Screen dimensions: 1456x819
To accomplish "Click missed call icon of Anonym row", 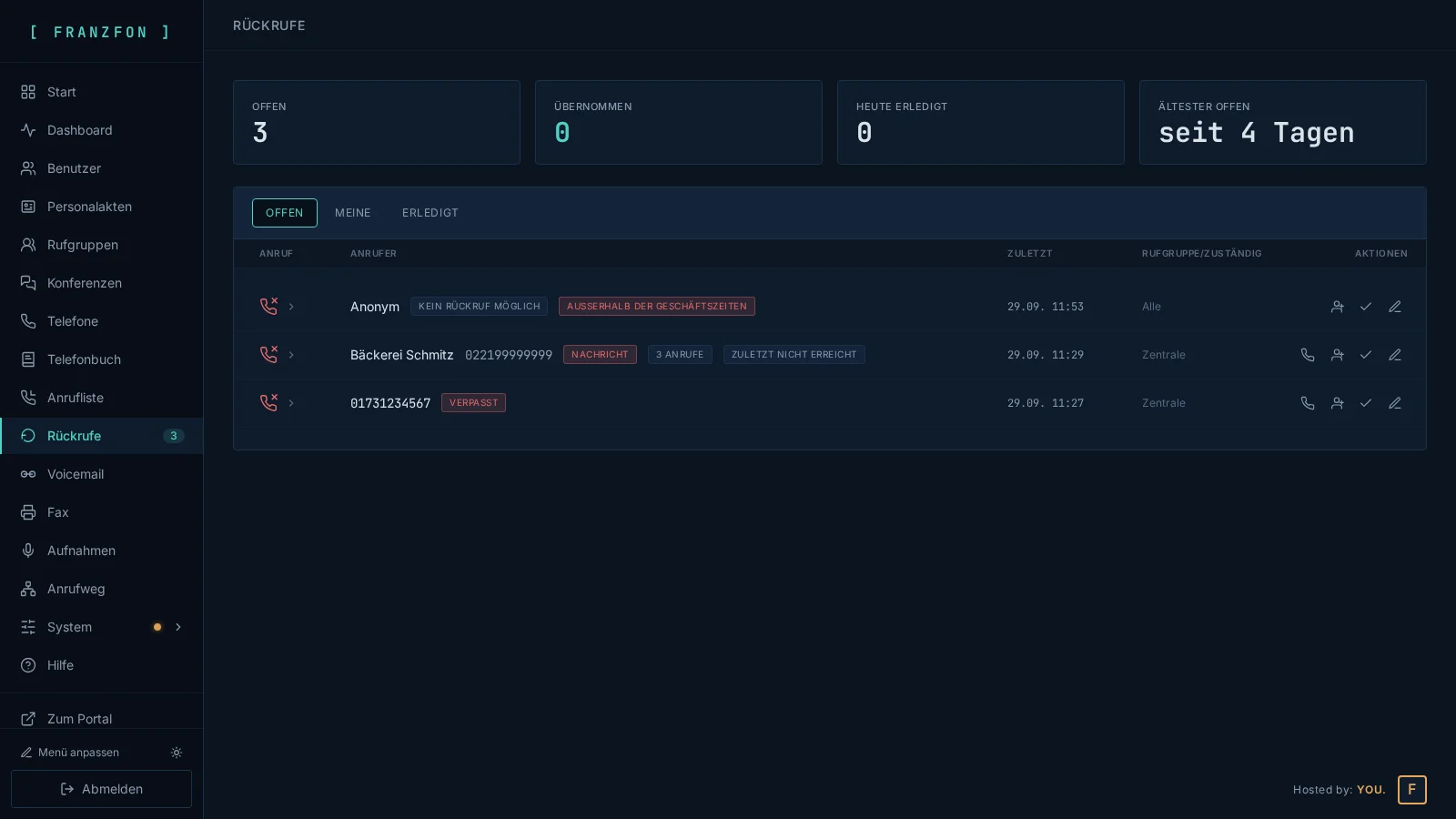I will [x=268, y=307].
